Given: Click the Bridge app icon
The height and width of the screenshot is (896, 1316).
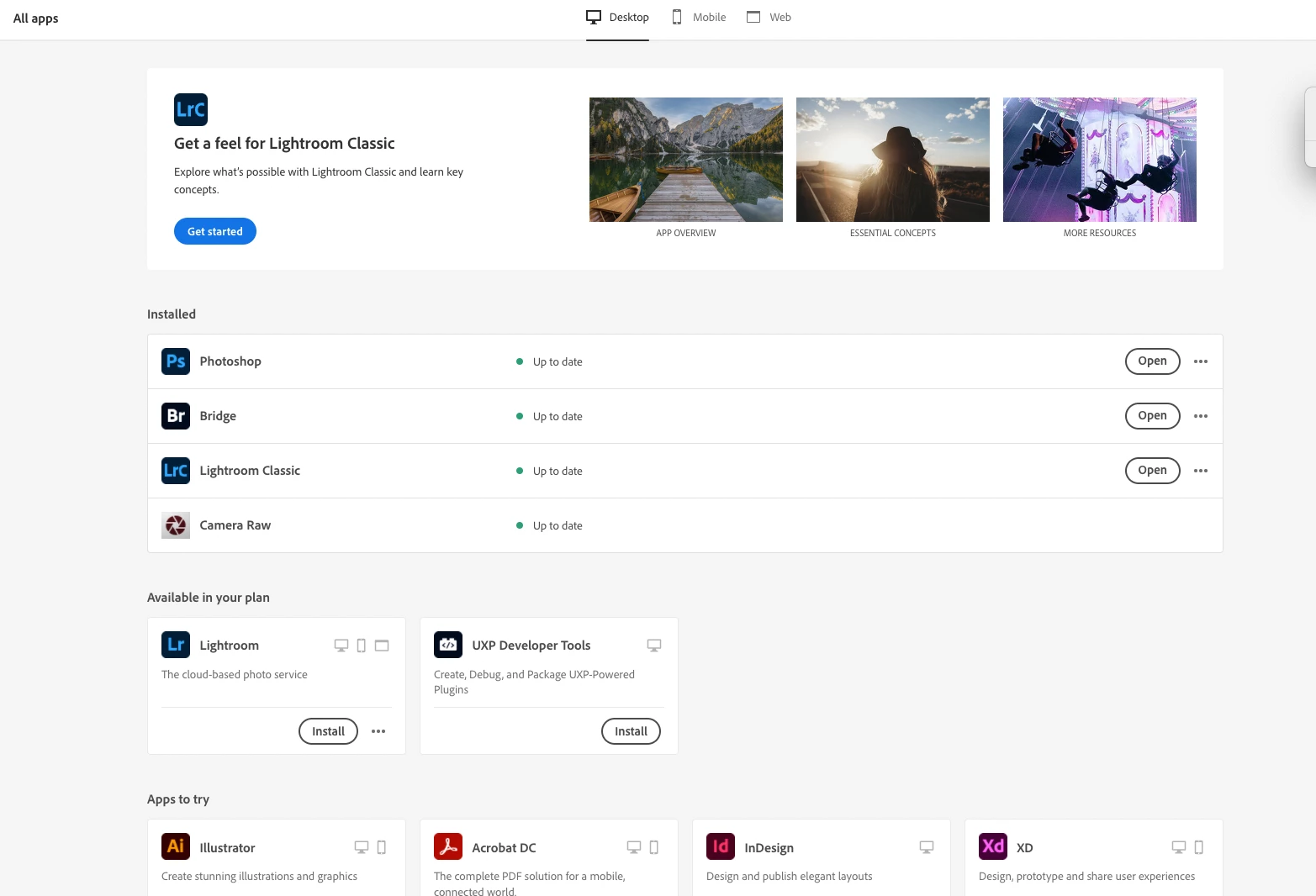Looking at the screenshot, I should (176, 416).
